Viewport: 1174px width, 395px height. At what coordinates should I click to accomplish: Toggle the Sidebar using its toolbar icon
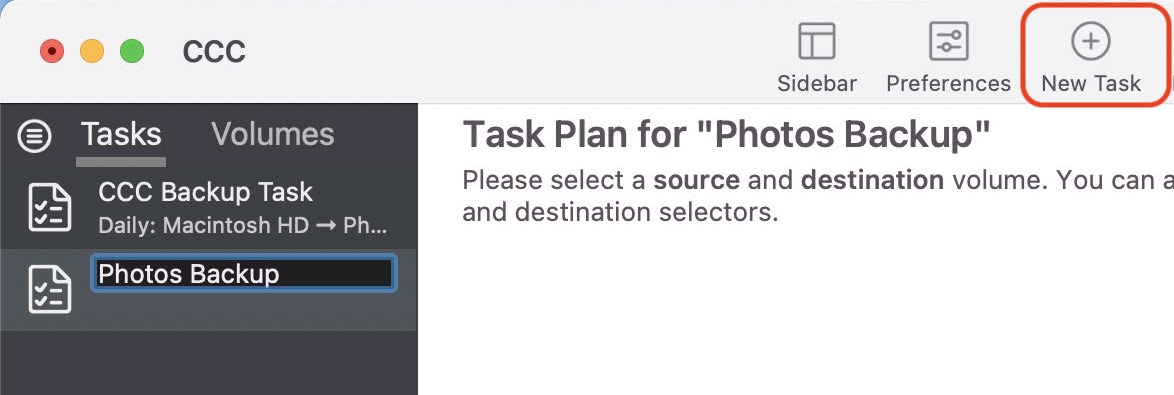pyautogui.click(x=817, y=40)
